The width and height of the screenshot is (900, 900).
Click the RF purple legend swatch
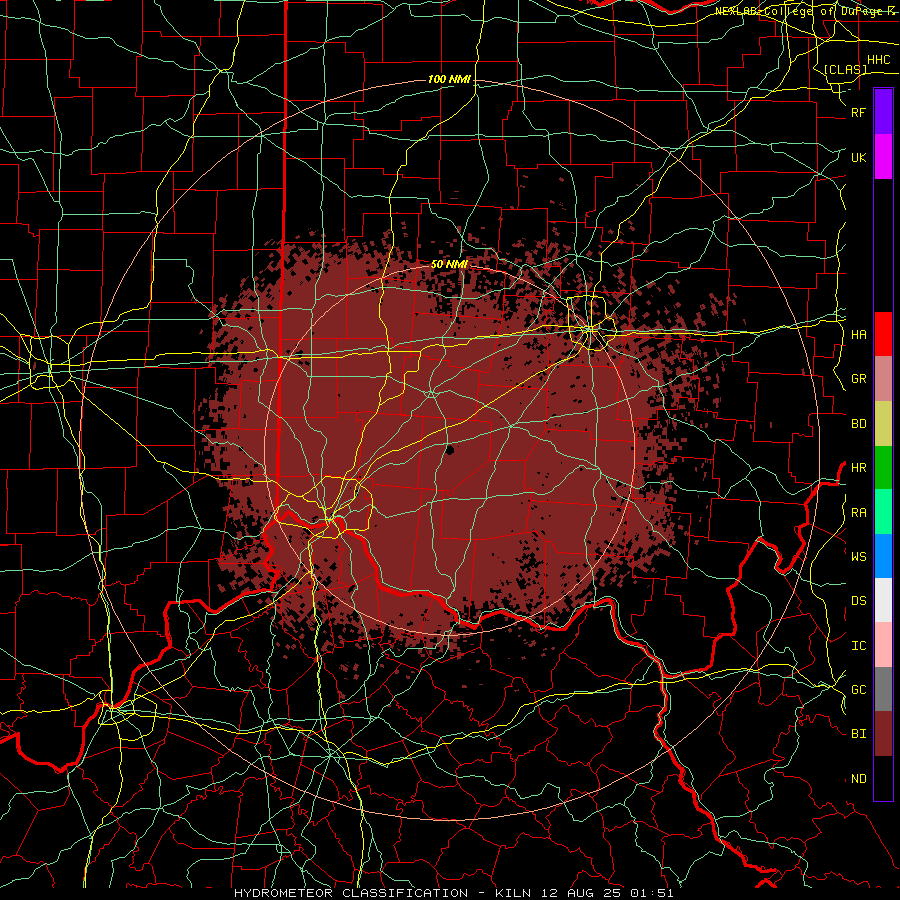883,112
